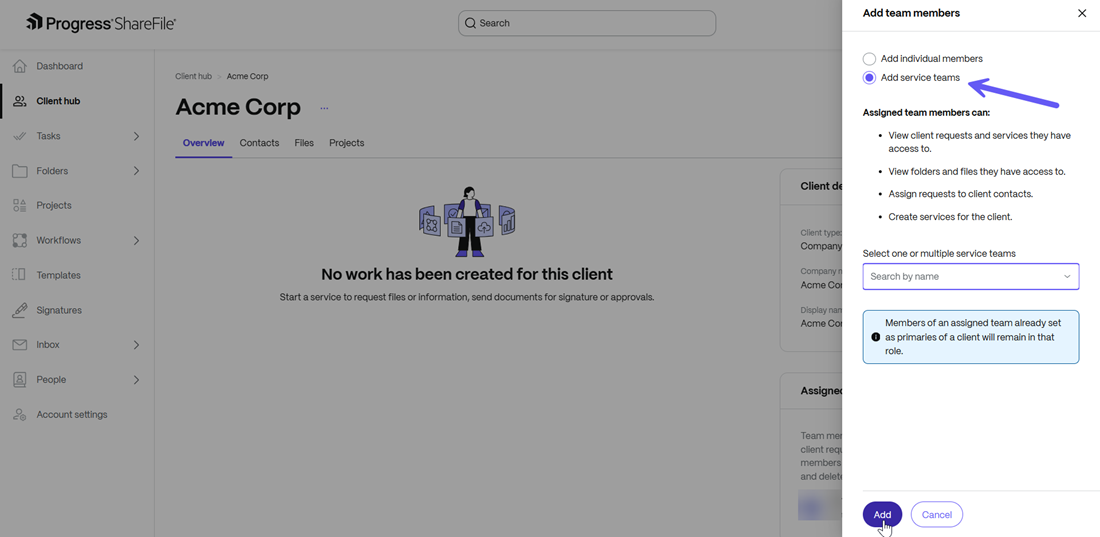Click the Tasks checkmark icon

19,136
